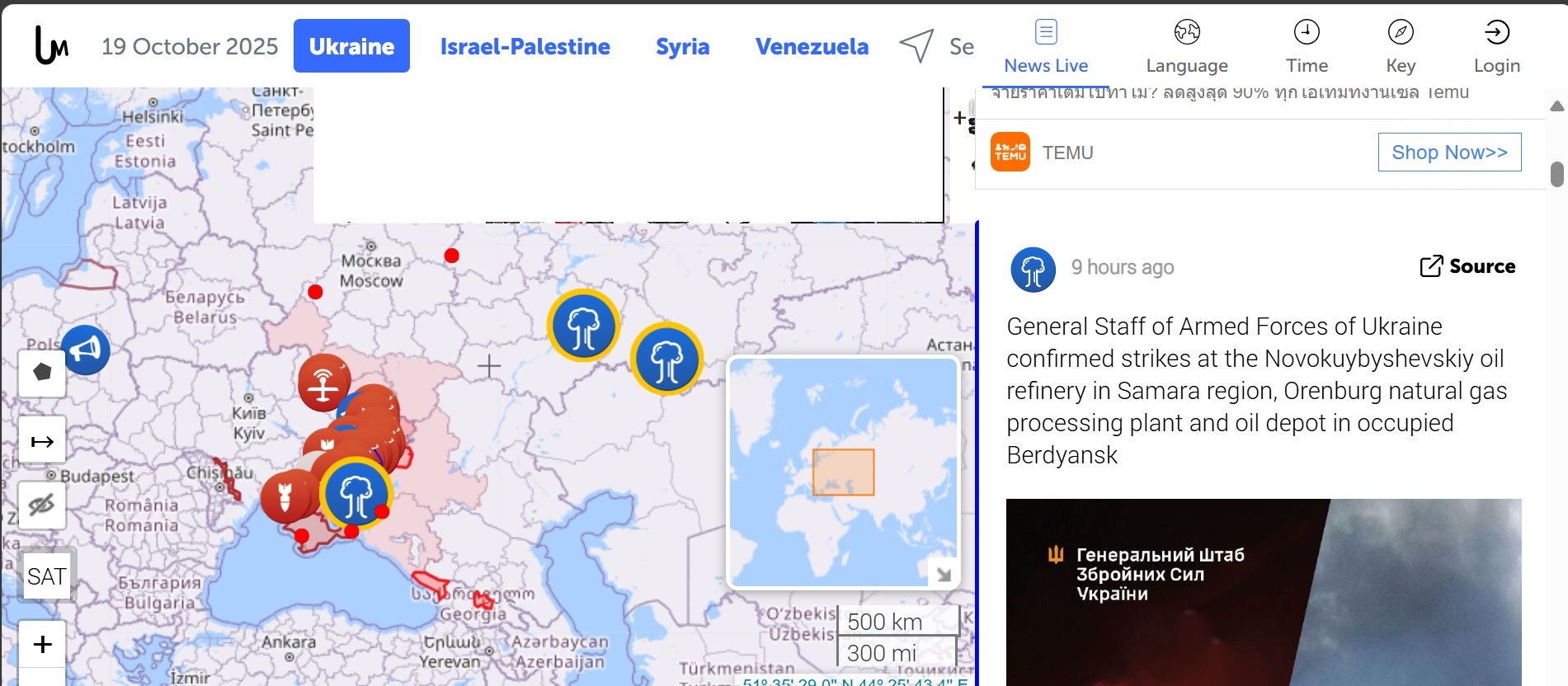Activate the distance measure arrow tool
The width and height of the screenshot is (1568, 686).
point(42,442)
